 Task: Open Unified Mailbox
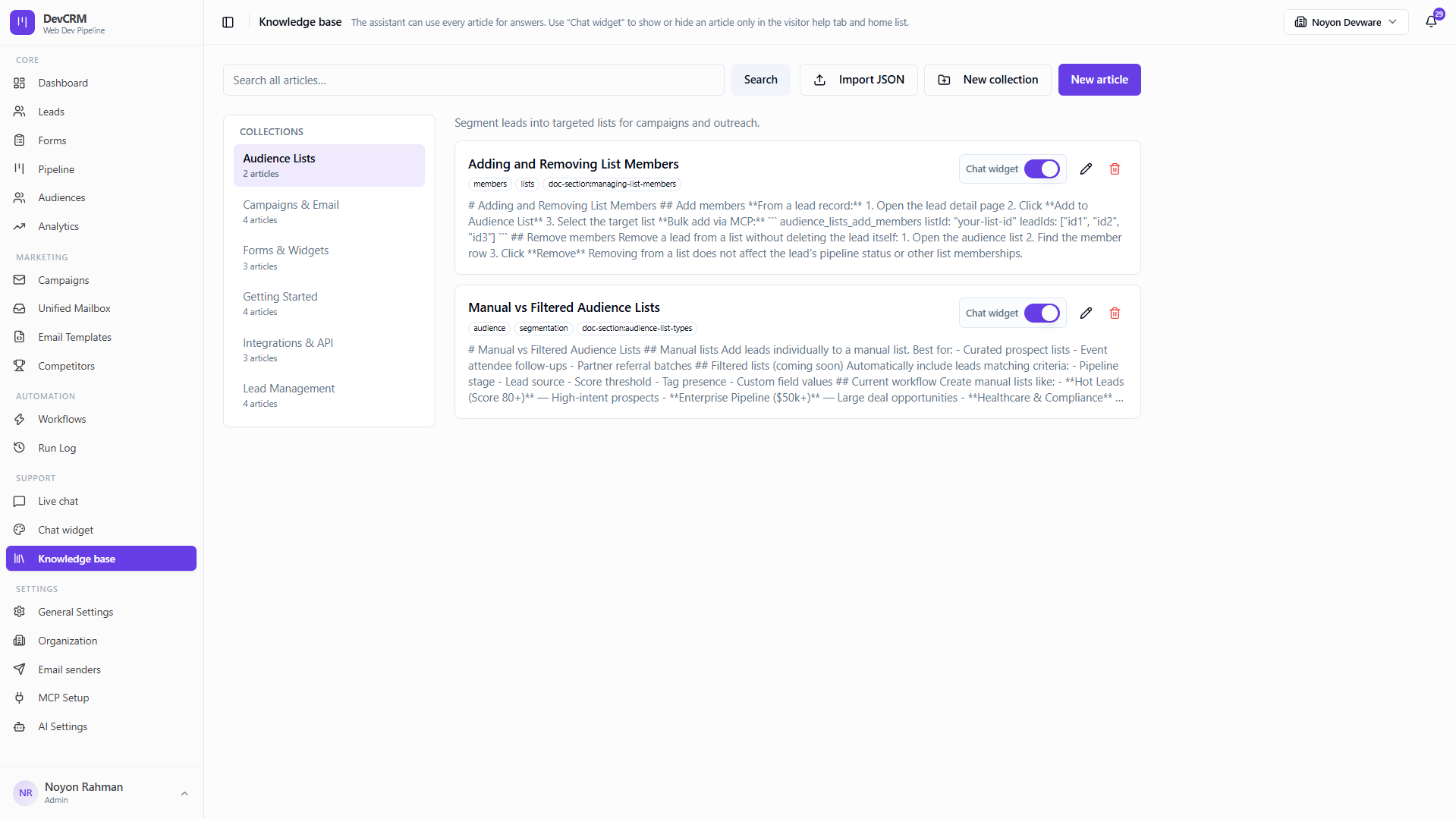click(101, 308)
